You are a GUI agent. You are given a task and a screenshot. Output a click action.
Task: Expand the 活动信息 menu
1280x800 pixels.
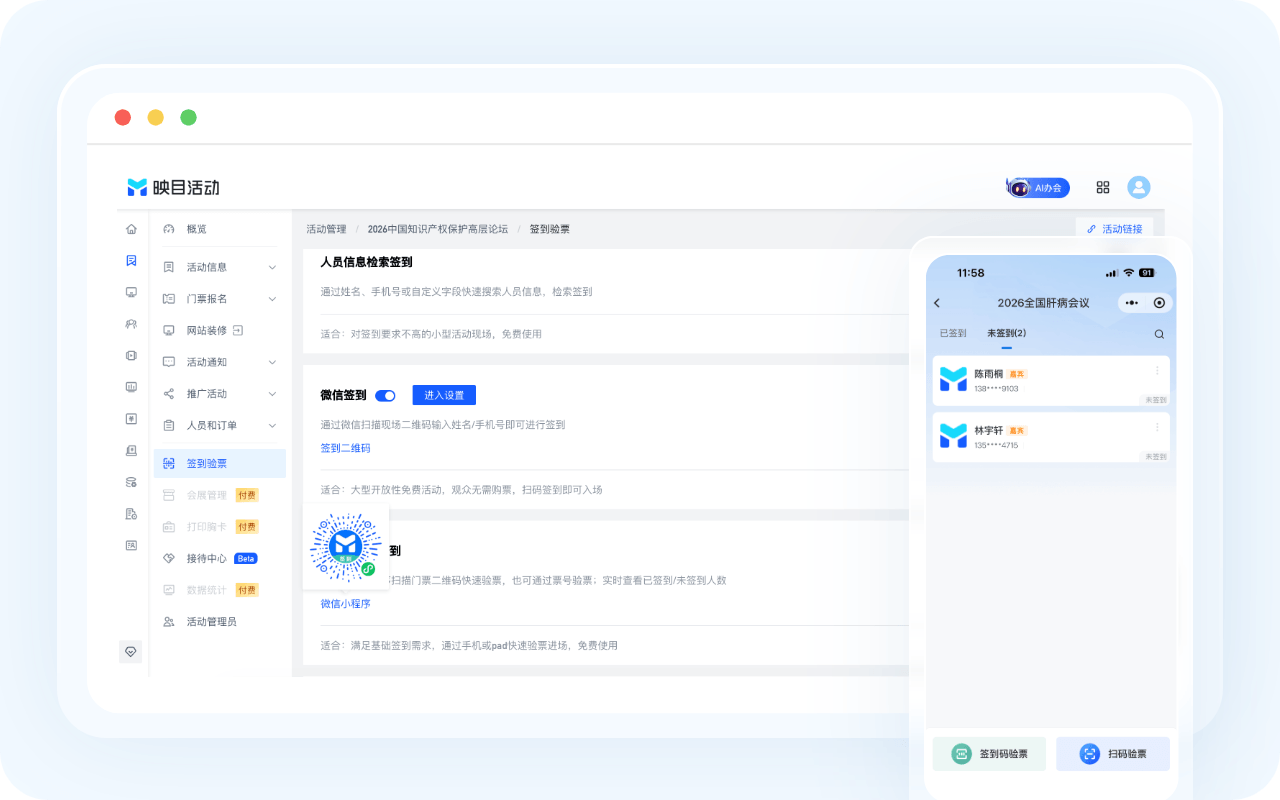point(219,267)
